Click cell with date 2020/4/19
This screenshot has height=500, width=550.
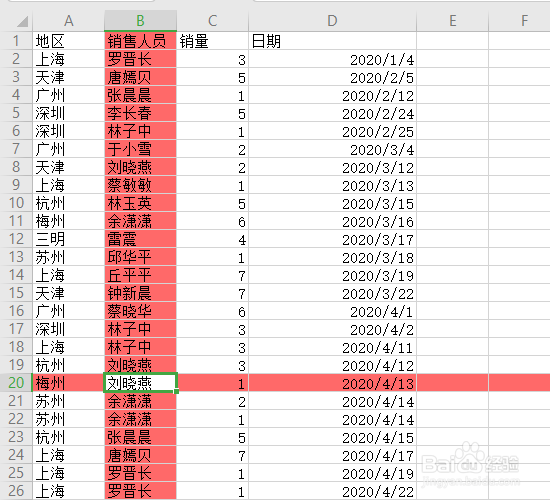332,473
